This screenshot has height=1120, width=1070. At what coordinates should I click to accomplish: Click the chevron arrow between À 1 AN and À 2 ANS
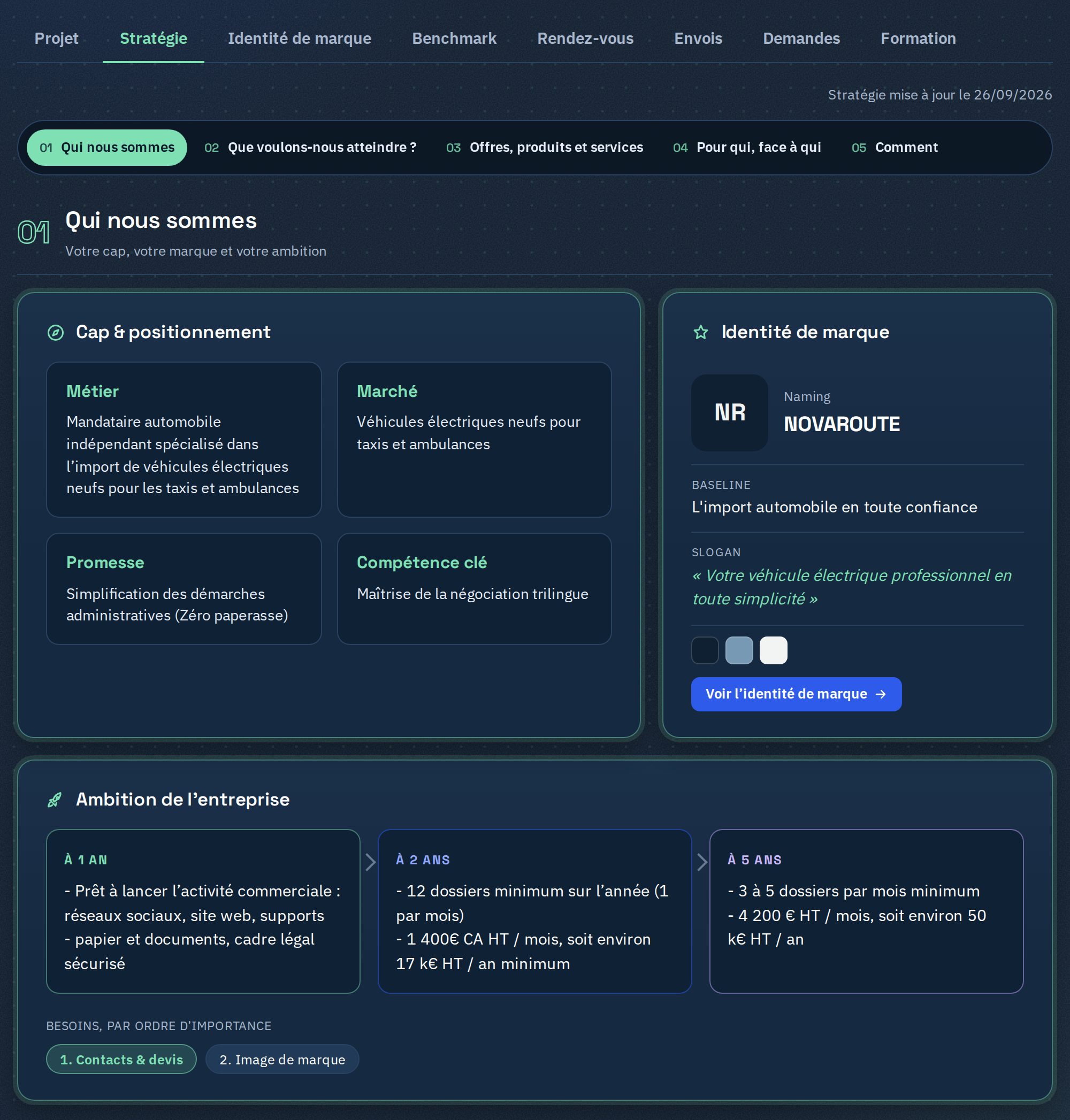click(370, 862)
